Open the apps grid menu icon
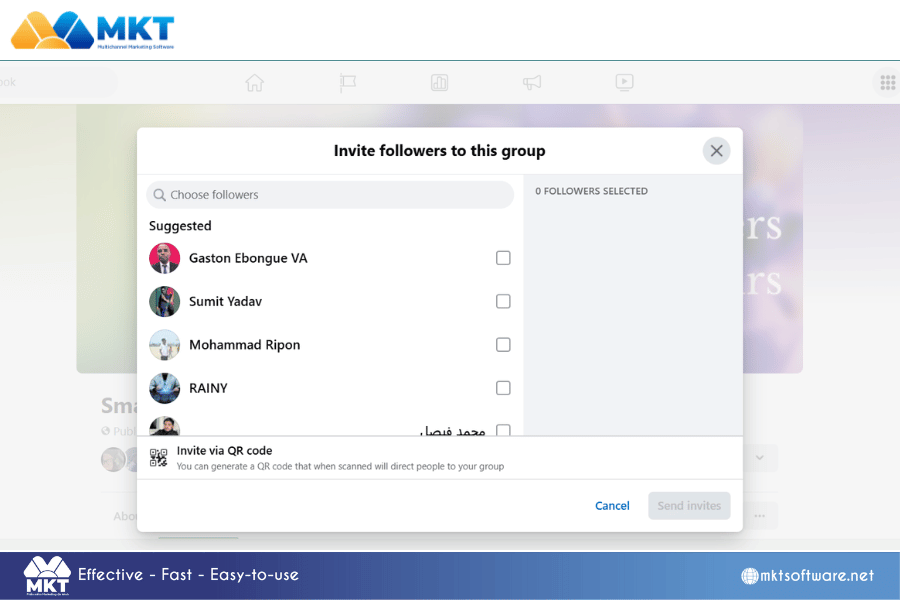The width and height of the screenshot is (900, 600). coord(887,83)
